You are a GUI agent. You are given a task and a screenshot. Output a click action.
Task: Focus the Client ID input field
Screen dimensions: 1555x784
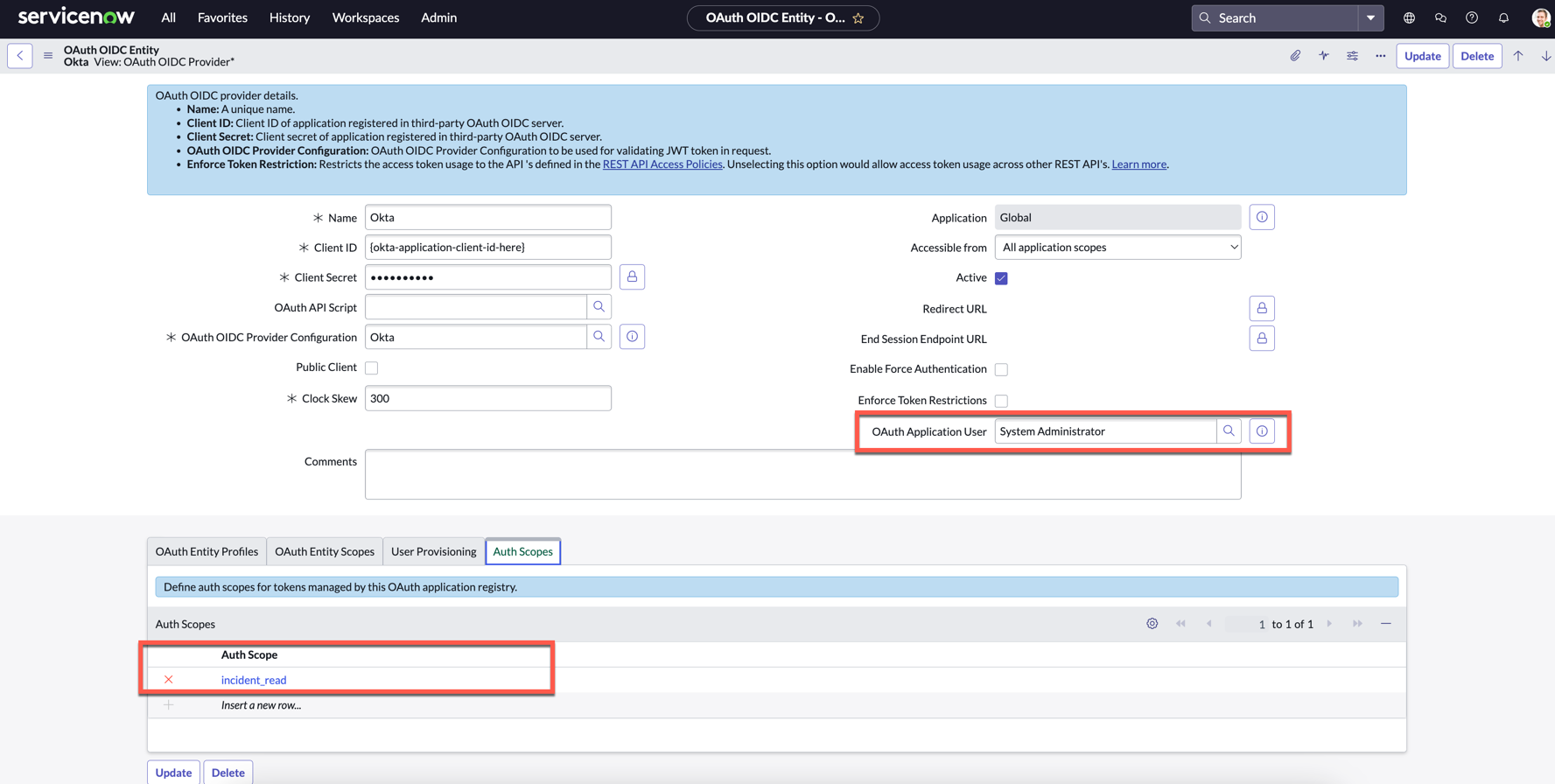(x=487, y=248)
